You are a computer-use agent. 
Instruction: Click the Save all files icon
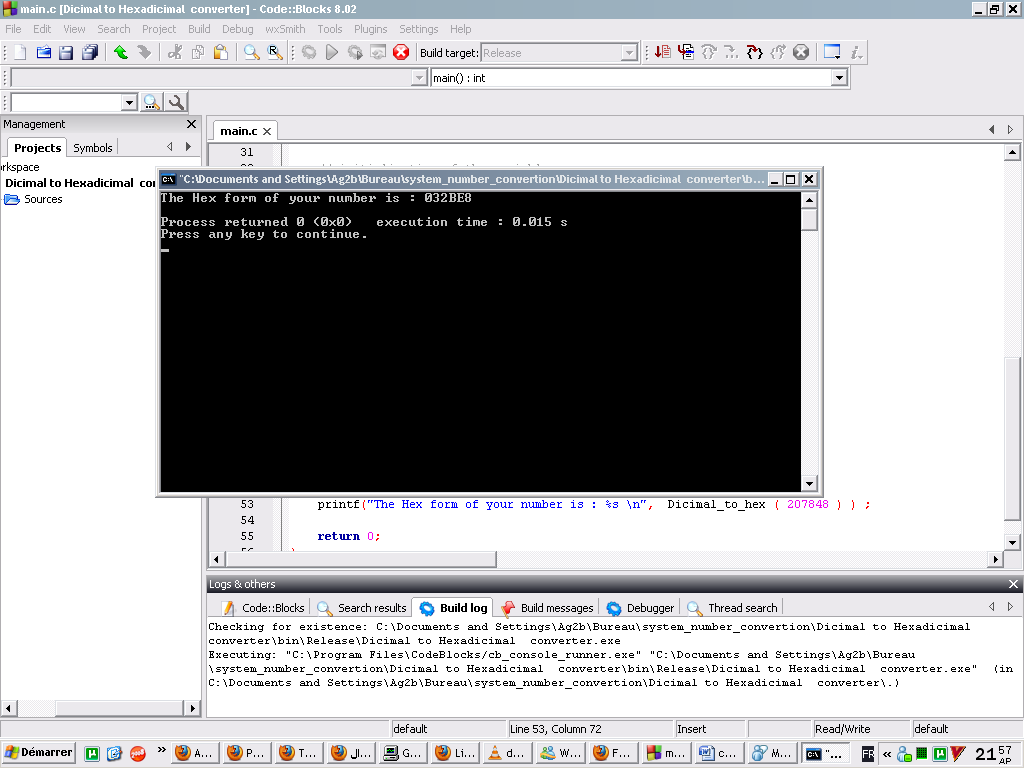click(90, 52)
